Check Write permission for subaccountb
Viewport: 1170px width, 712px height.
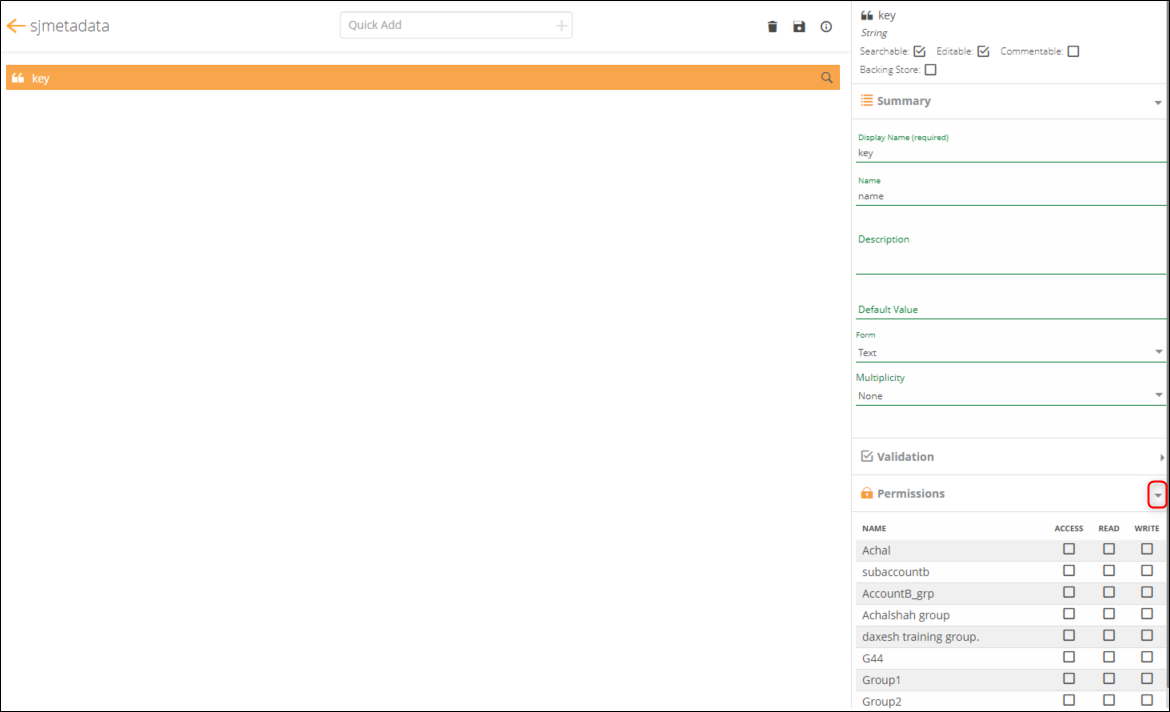click(1147, 570)
